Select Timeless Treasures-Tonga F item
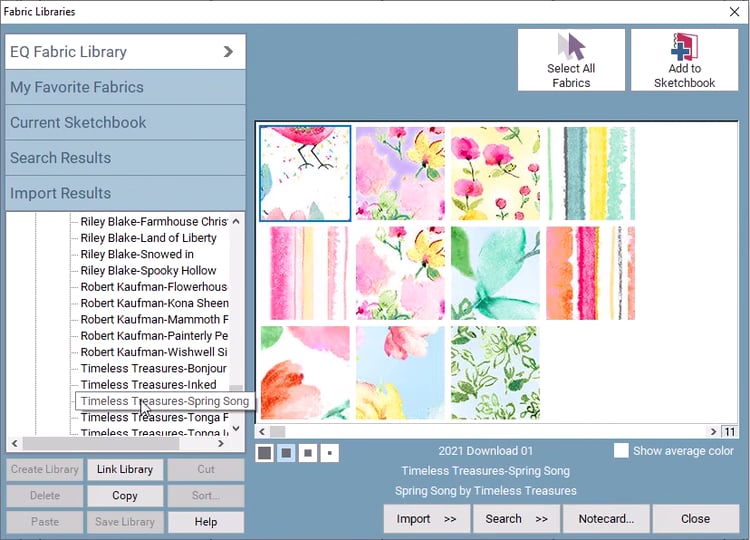The width and height of the screenshot is (750, 540). 154,417
